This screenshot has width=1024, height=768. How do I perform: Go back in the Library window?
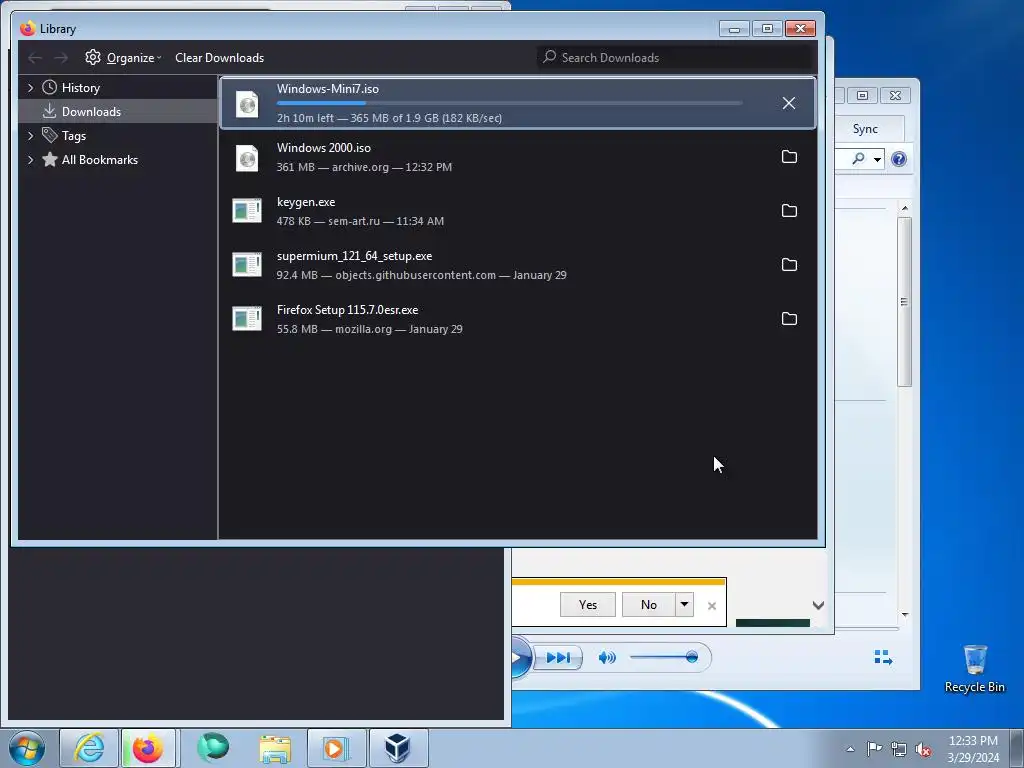point(35,58)
